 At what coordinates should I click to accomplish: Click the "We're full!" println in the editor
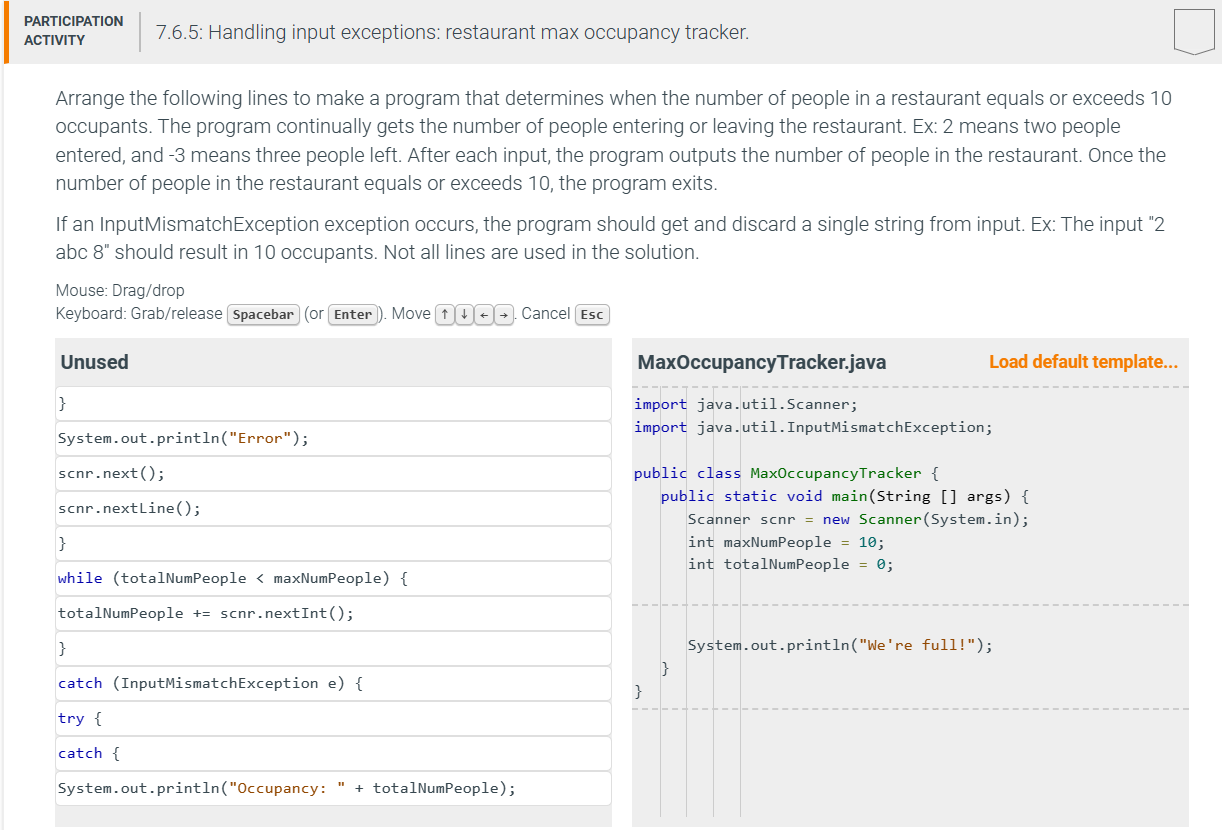(837, 645)
